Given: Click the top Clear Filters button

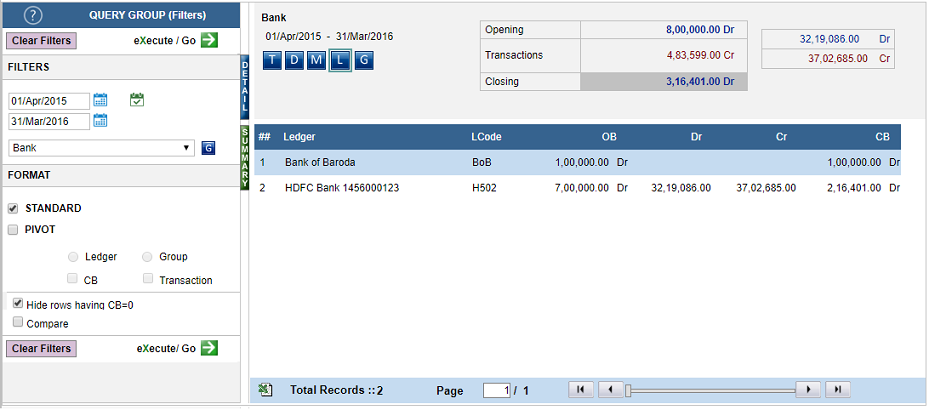Looking at the screenshot, I should [41, 40].
